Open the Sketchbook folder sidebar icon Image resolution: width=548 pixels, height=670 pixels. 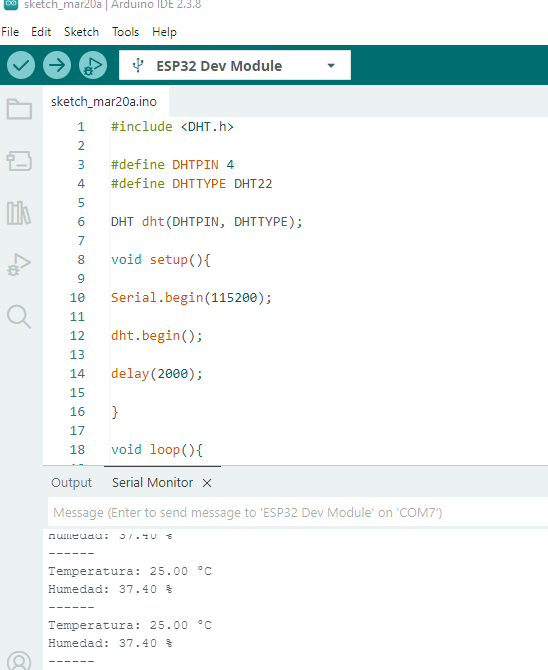click(x=19, y=109)
